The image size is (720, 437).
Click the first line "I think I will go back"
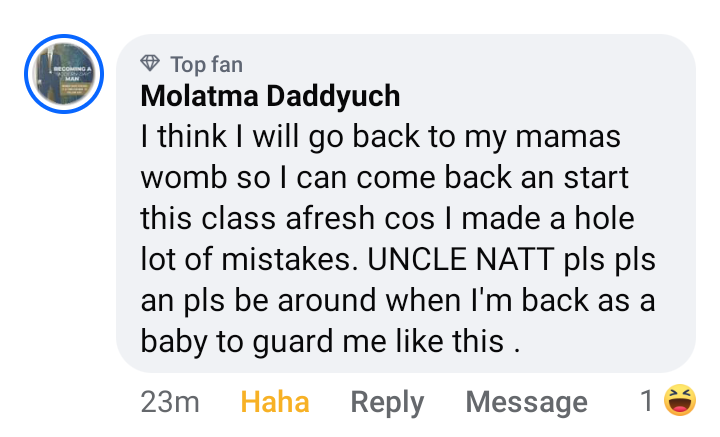(260, 137)
